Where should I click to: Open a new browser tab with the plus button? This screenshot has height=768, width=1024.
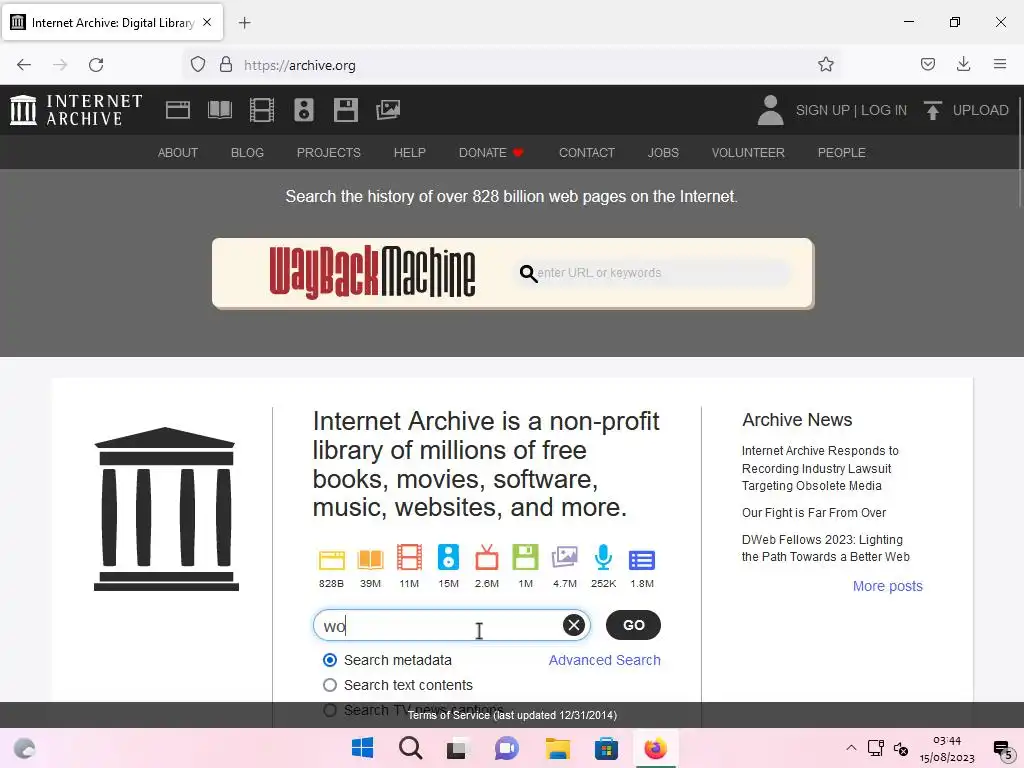tap(244, 23)
